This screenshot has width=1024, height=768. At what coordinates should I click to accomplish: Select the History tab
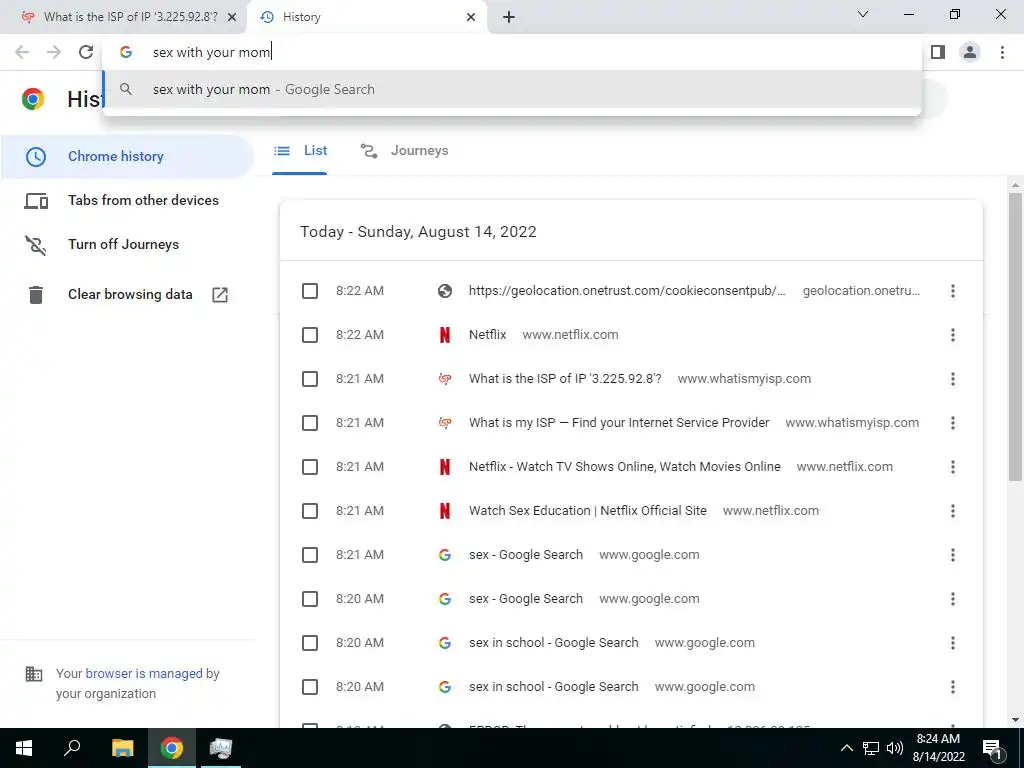(367, 17)
